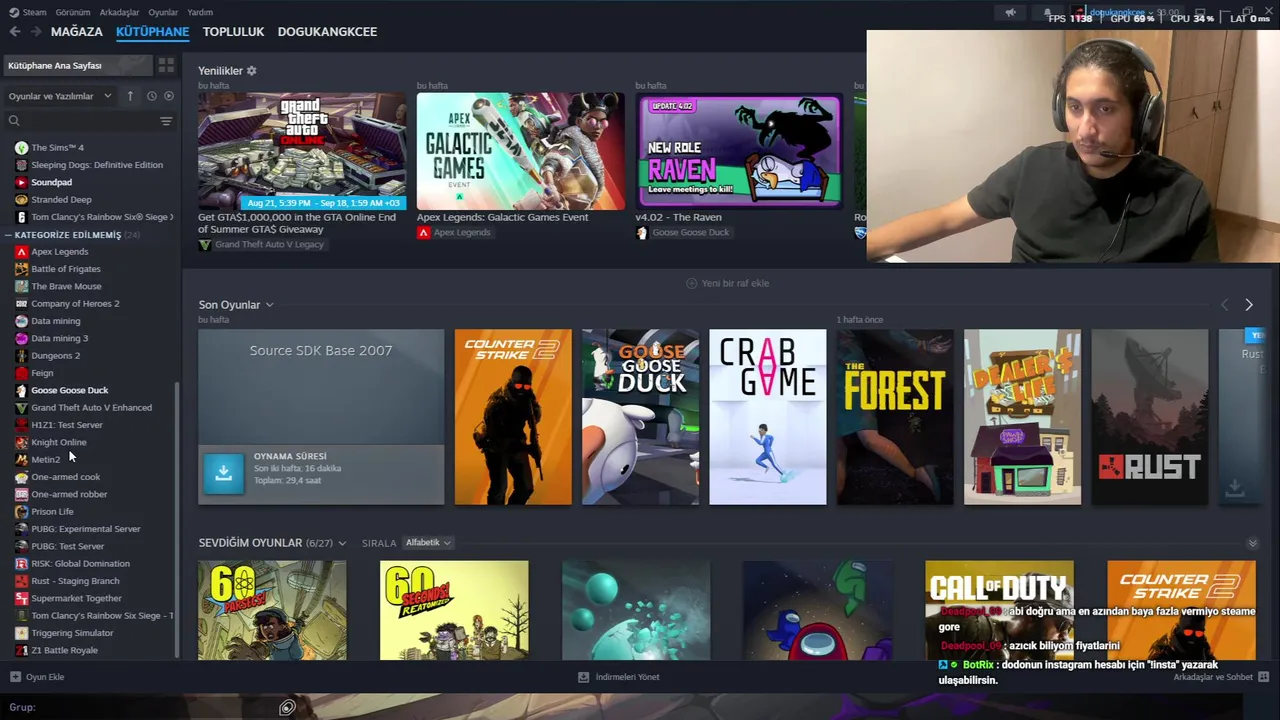Click the Oyun Ekle text button
The height and width of the screenshot is (720, 1280).
click(x=45, y=677)
